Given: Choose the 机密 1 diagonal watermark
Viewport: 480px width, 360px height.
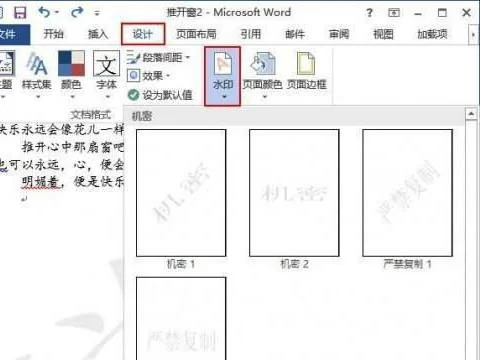Looking at the screenshot, I should (x=181, y=193).
